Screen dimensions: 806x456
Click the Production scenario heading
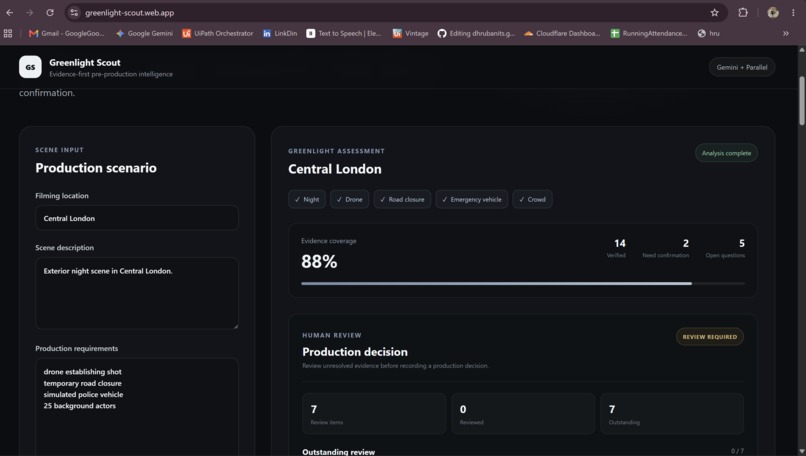(96, 168)
